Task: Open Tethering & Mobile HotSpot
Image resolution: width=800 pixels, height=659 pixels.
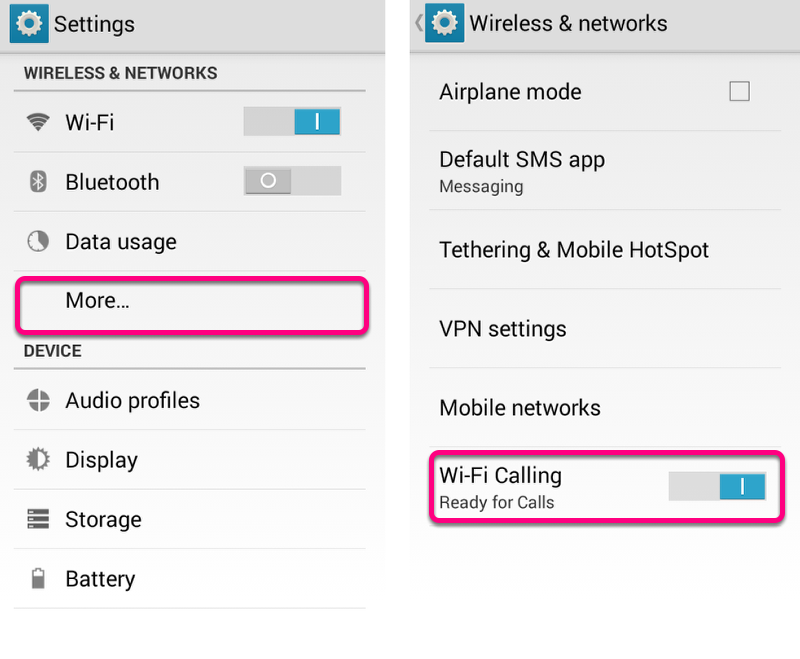Action: point(575,250)
